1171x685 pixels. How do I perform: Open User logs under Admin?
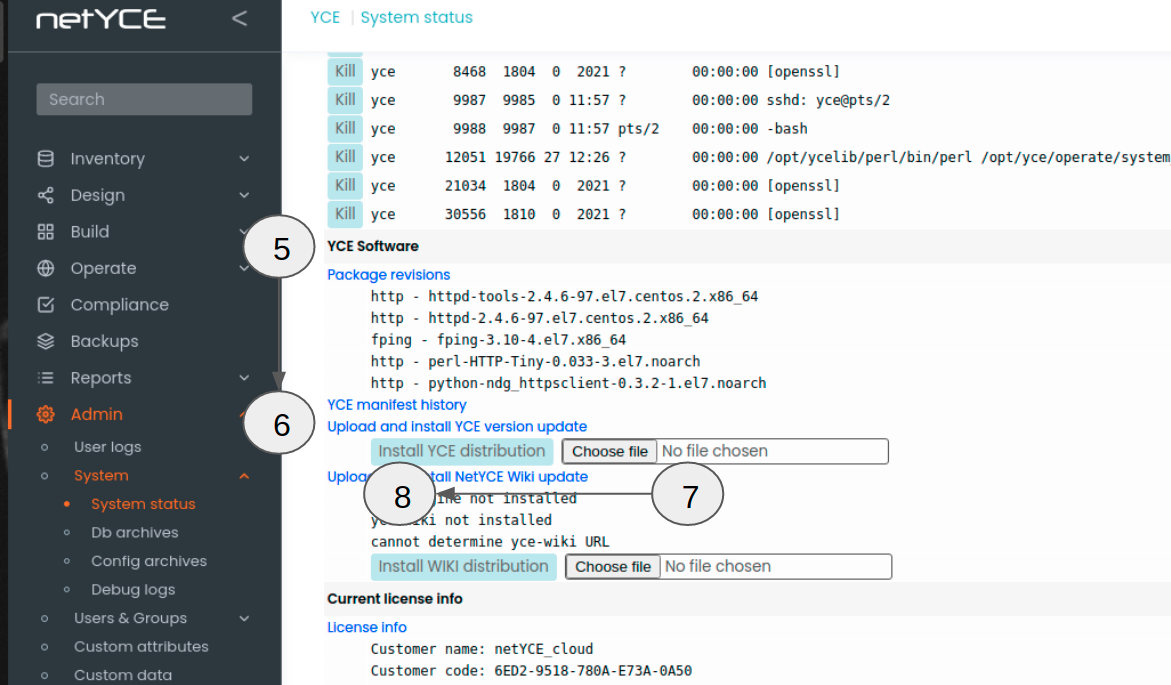pos(108,447)
